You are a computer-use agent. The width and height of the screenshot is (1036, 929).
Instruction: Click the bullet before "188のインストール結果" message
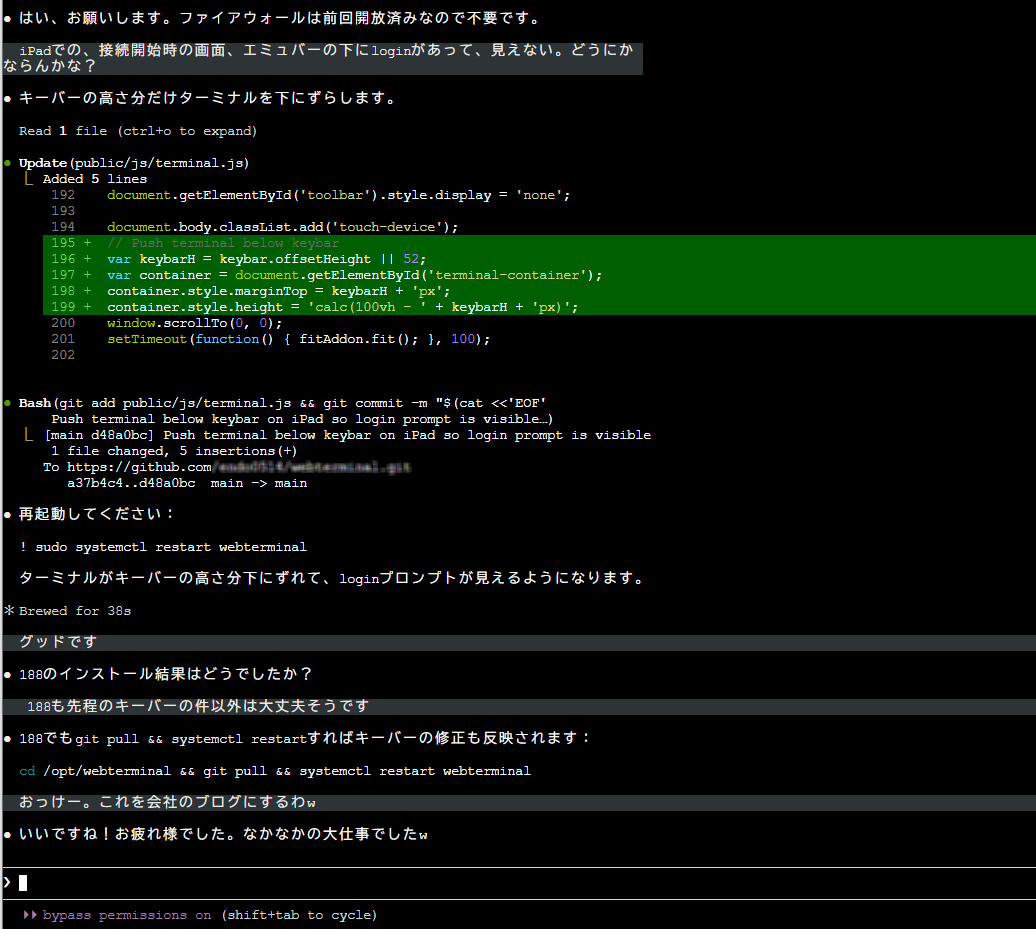tap(8, 675)
